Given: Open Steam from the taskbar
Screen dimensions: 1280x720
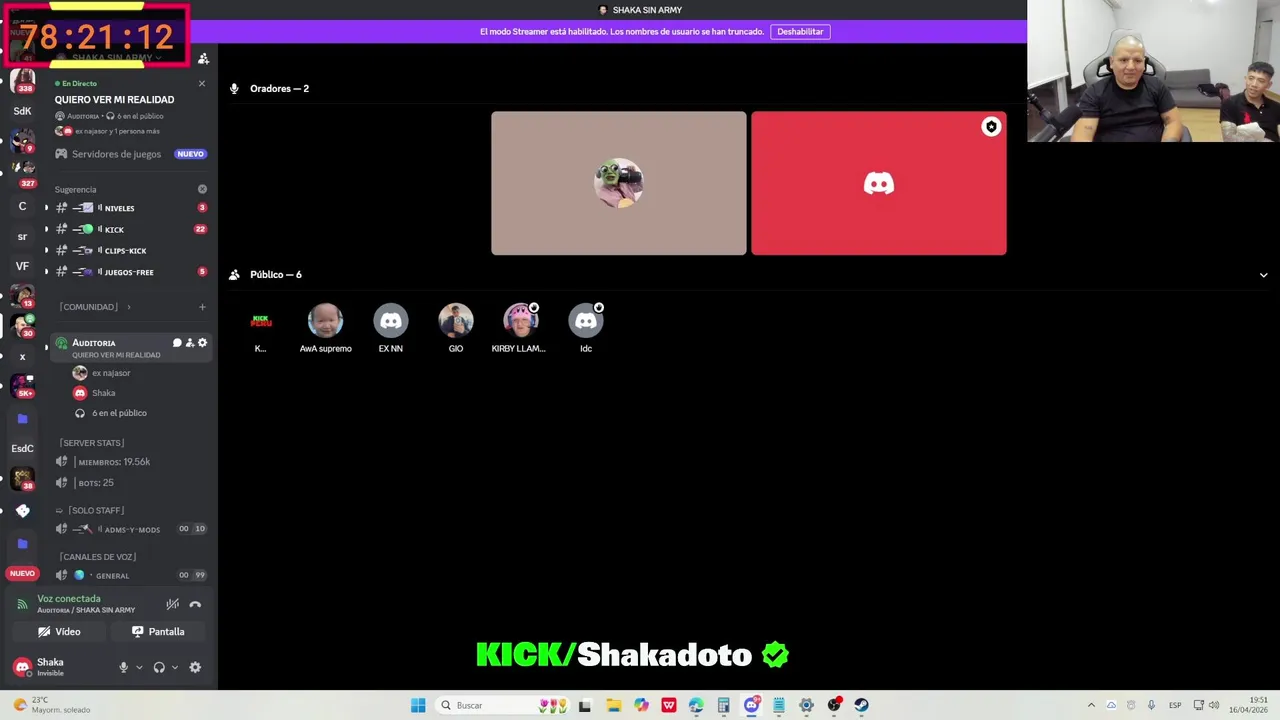Looking at the screenshot, I should point(861,705).
